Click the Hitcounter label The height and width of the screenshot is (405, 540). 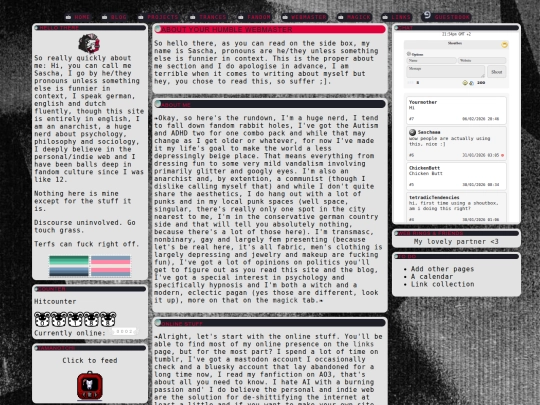tap(55, 302)
